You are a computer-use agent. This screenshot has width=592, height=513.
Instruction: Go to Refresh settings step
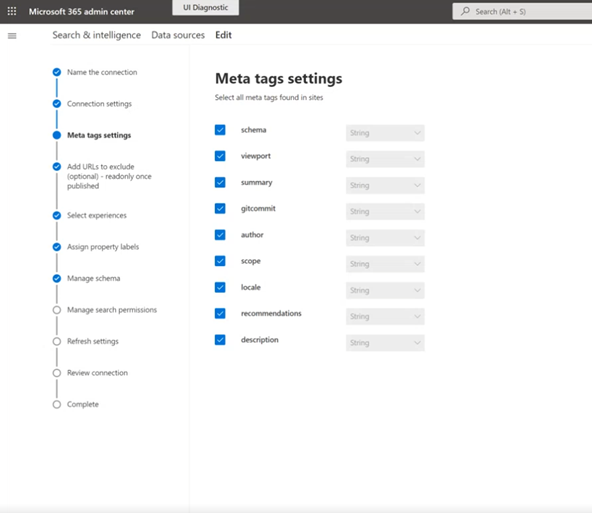[x=93, y=341]
